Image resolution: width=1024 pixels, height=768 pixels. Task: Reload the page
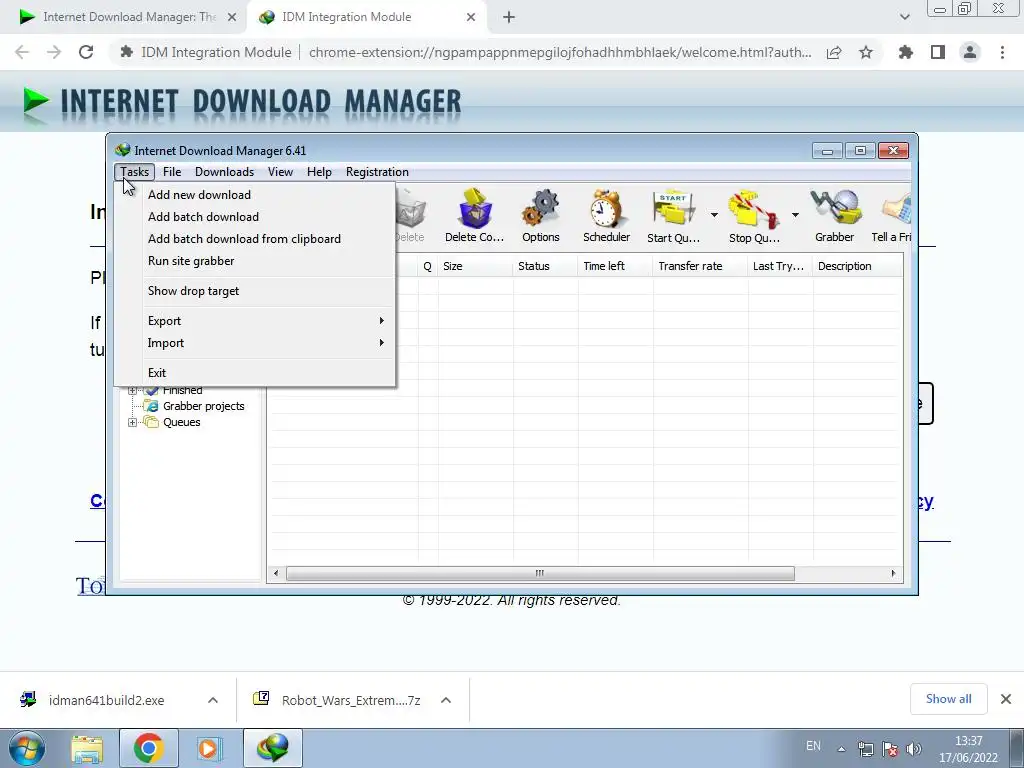86,52
